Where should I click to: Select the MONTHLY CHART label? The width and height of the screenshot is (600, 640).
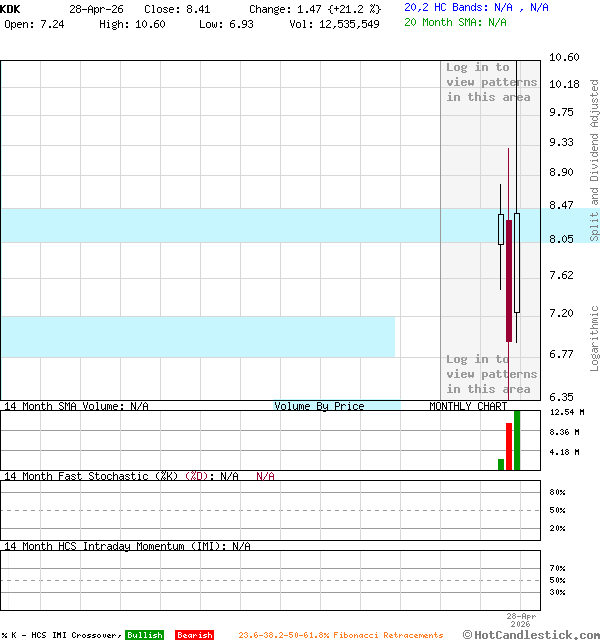tap(468, 406)
